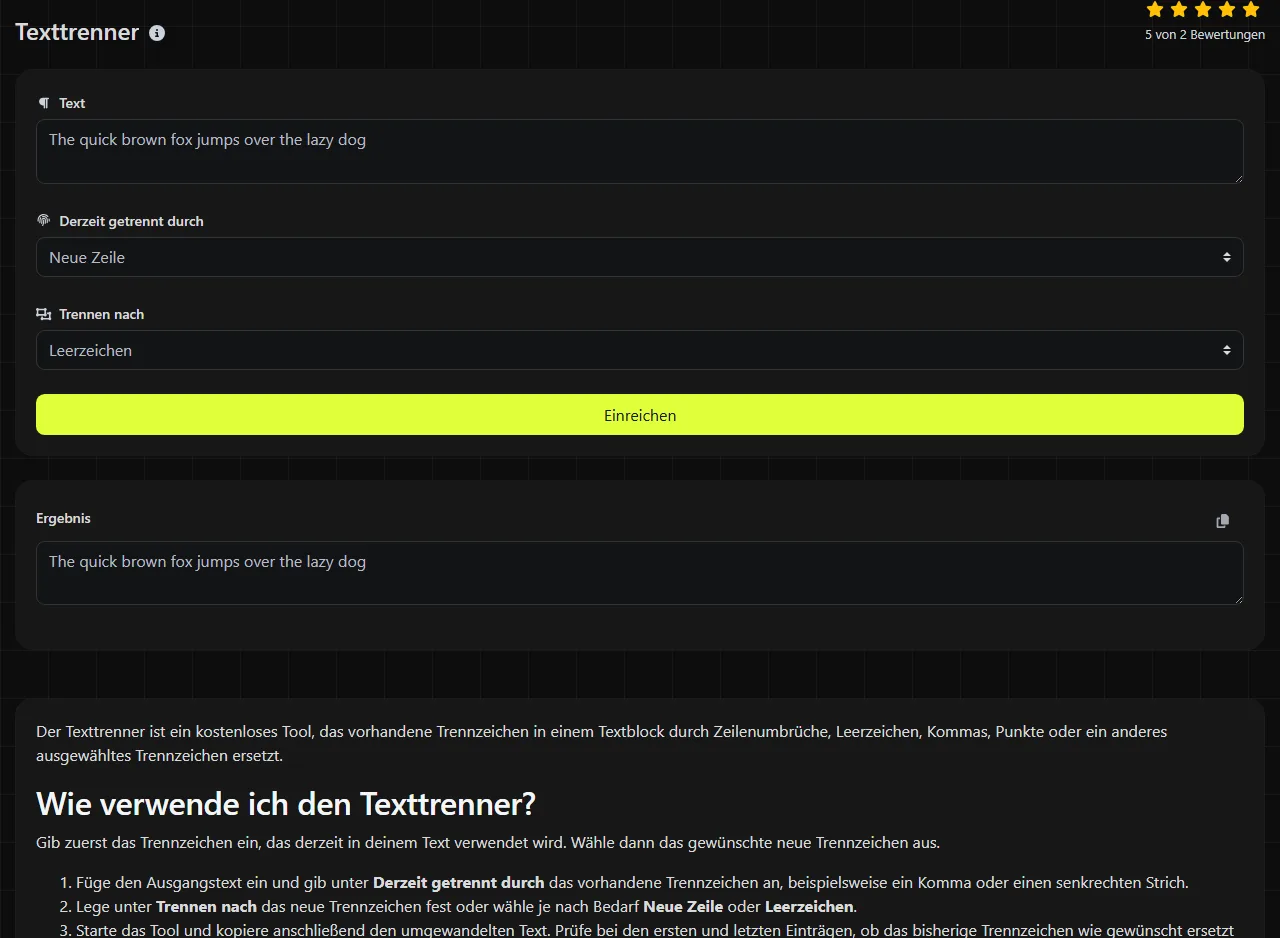The width and height of the screenshot is (1280, 938).
Task: Click the Texttrenner page title
Action: [77, 32]
